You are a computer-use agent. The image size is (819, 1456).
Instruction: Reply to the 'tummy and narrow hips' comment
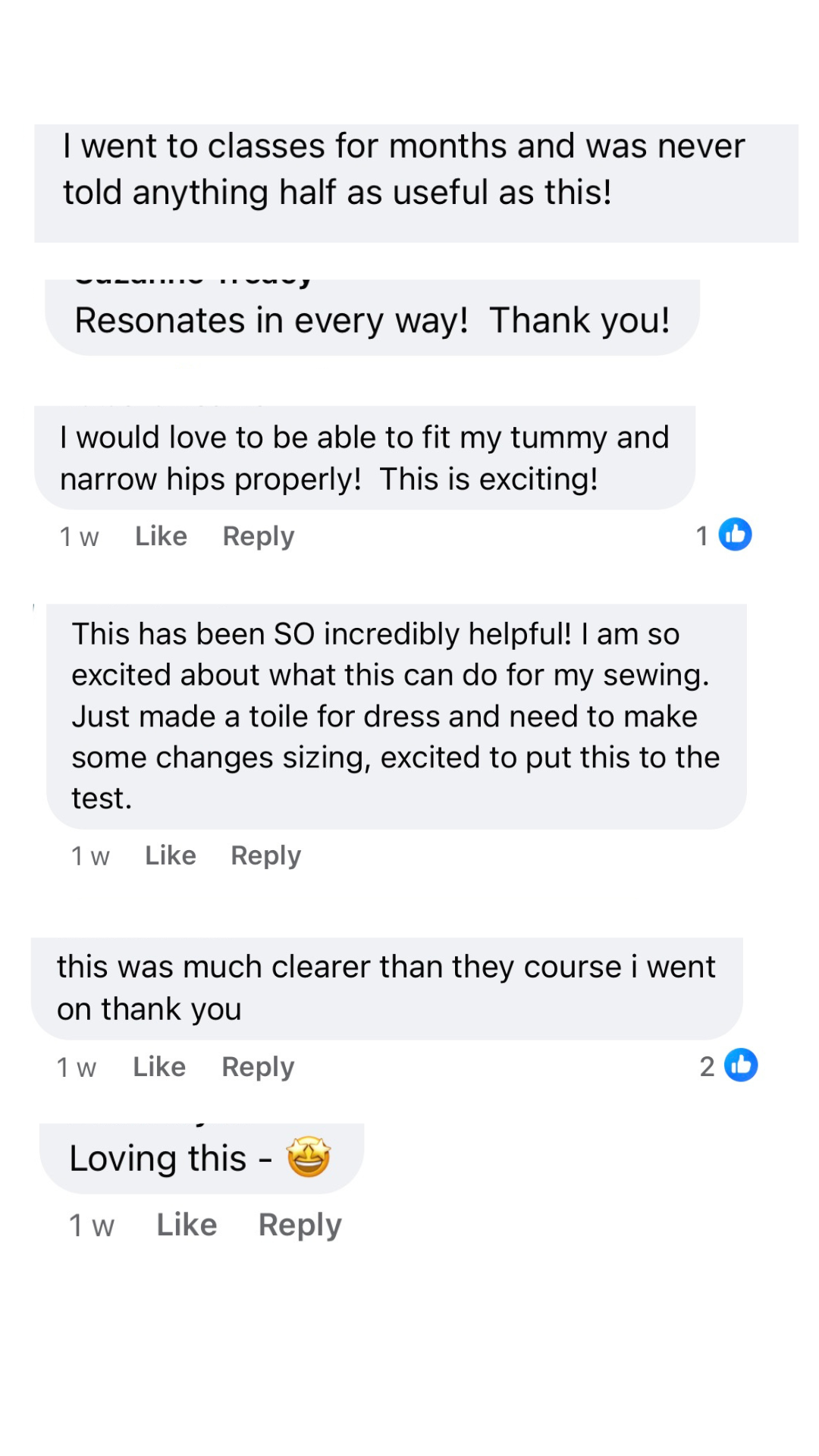pyautogui.click(x=258, y=536)
